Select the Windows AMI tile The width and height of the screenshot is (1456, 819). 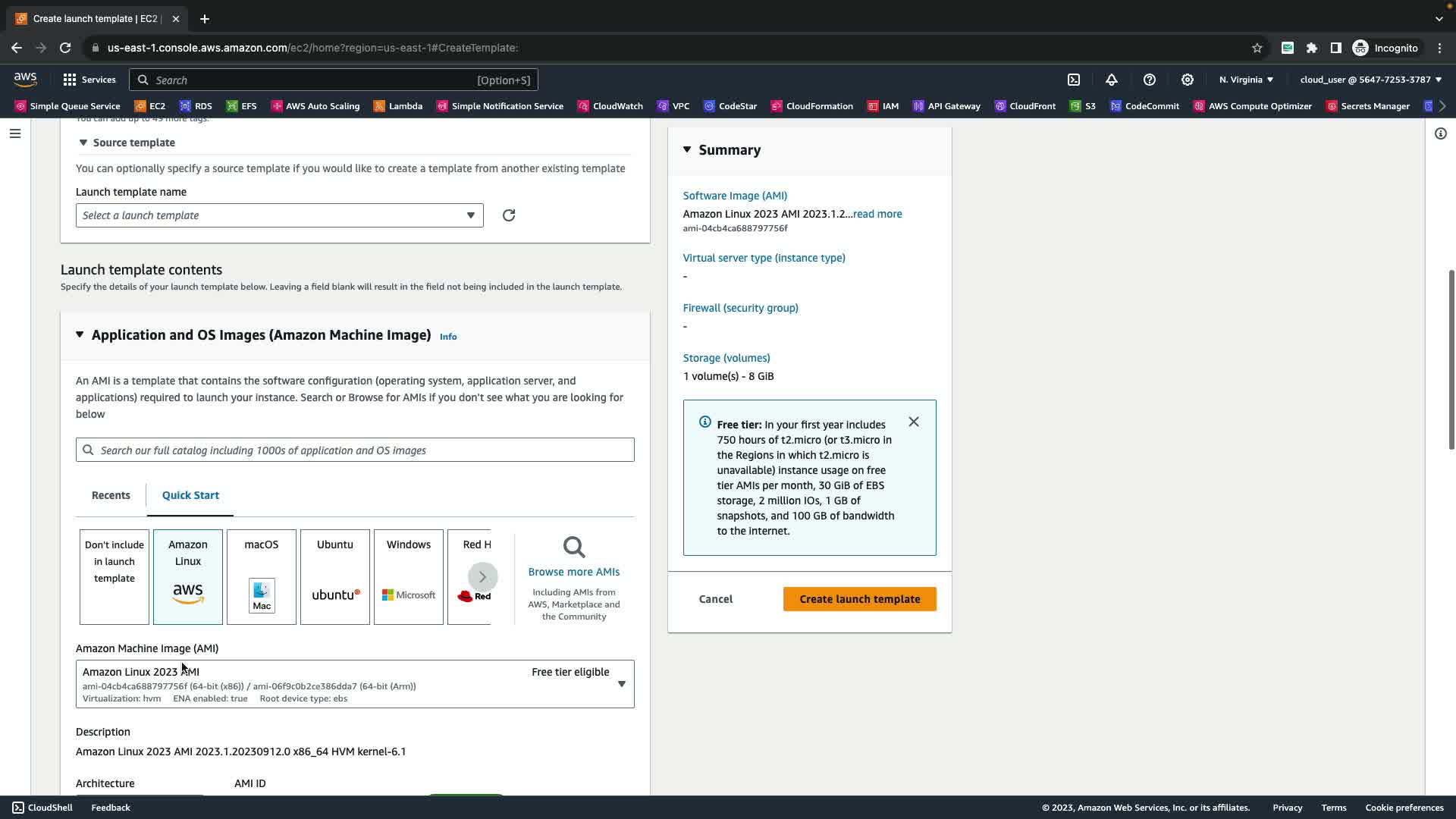click(409, 576)
